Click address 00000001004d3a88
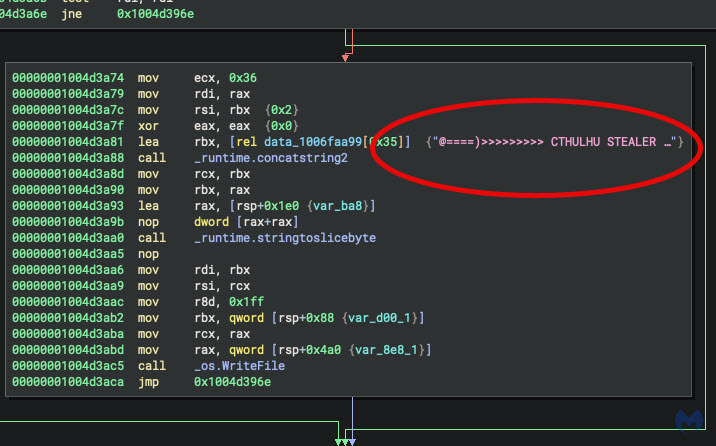The image size is (716, 446). point(68,158)
